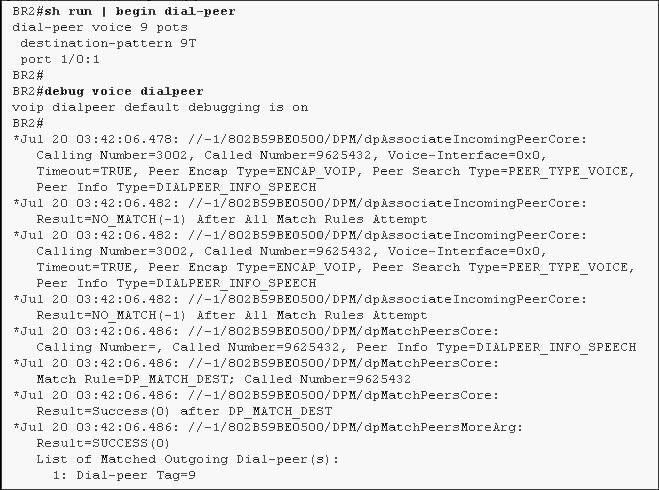Click the second 'Result=NO_MATCH(-1)' line

coord(232,315)
